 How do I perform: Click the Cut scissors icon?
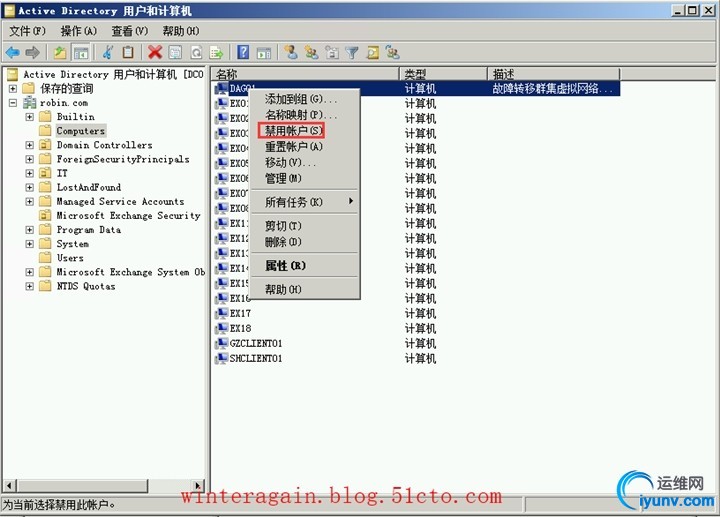[x=108, y=52]
